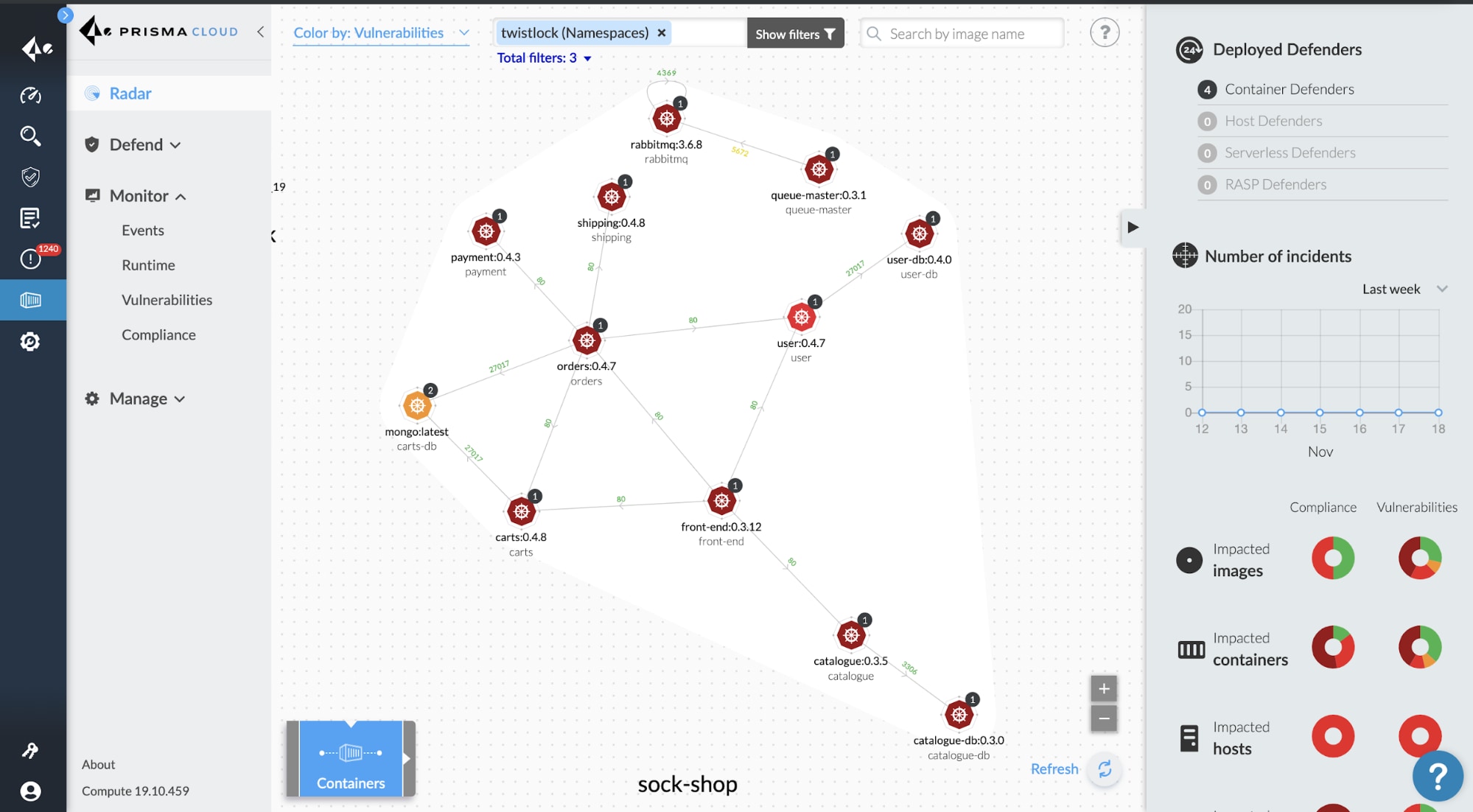Click the orders:0.4.7 container node
This screenshot has width=1473, height=812.
click(x=585, y=340)
